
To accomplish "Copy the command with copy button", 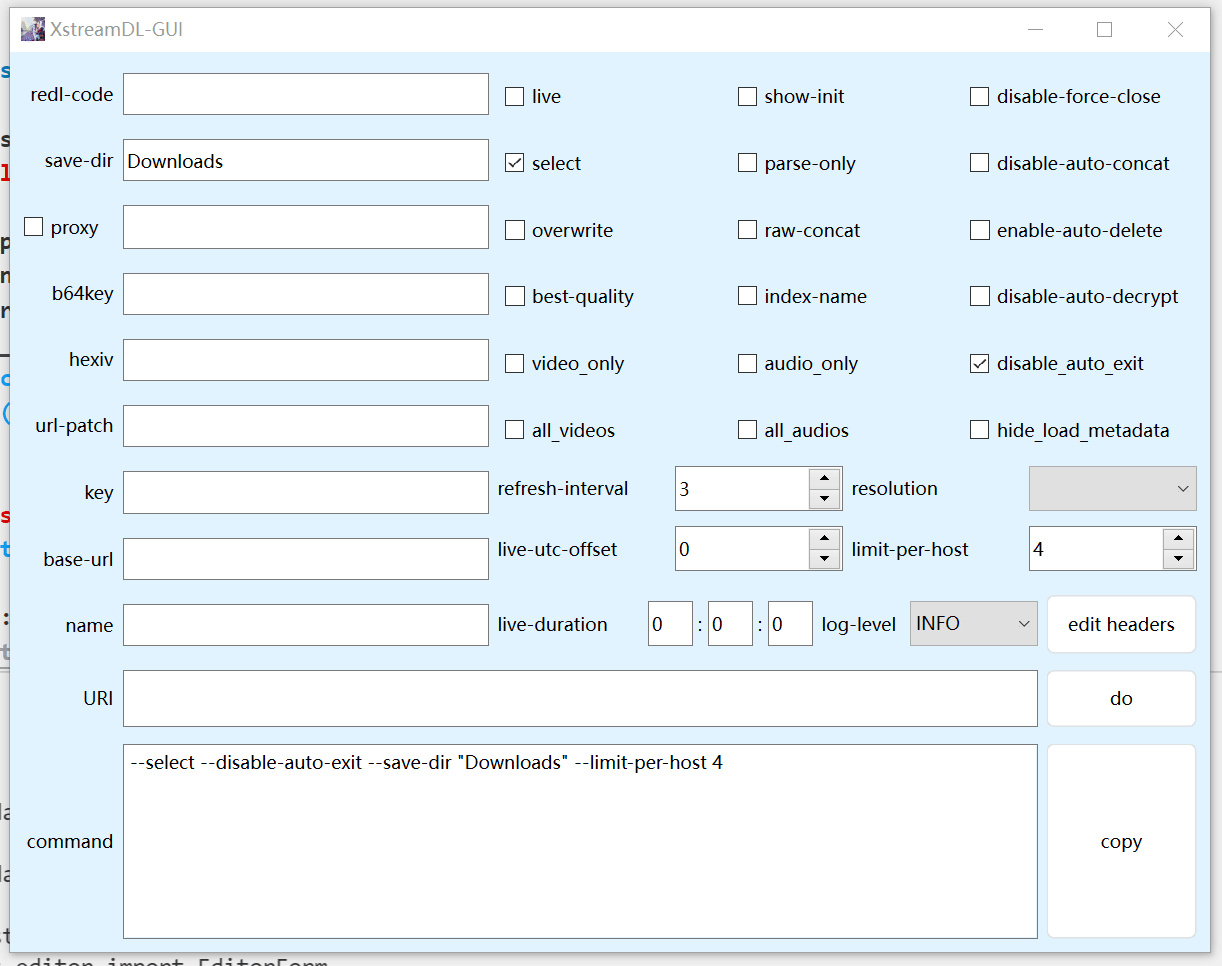I will click(1121, 841).
